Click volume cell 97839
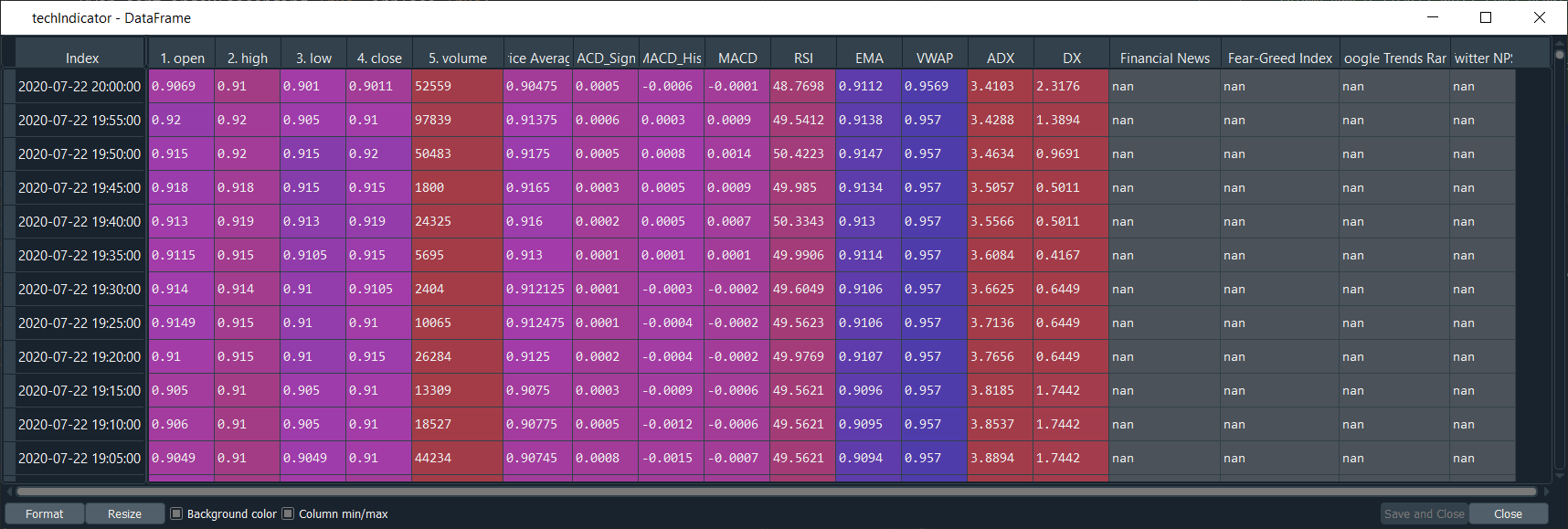Image resolution: width=1568 pixels, height=529 pixels. (458, 120)
